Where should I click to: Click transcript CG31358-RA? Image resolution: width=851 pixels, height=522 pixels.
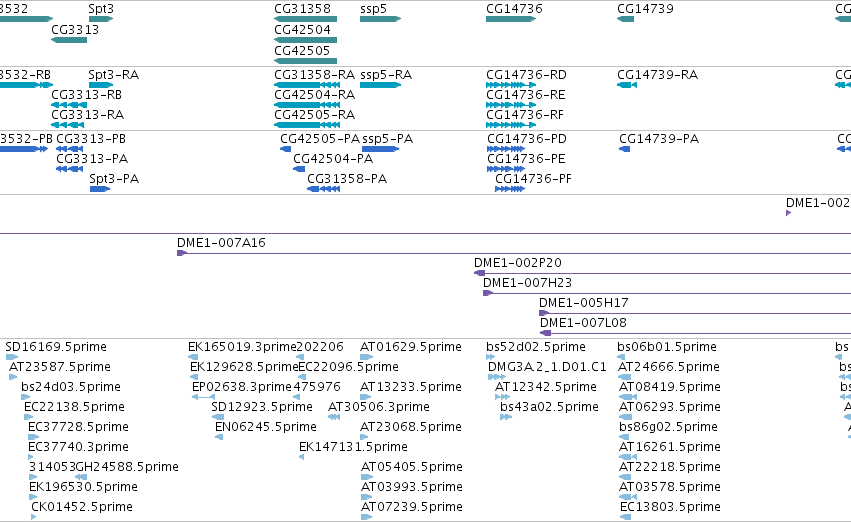(x=307, y=85)
